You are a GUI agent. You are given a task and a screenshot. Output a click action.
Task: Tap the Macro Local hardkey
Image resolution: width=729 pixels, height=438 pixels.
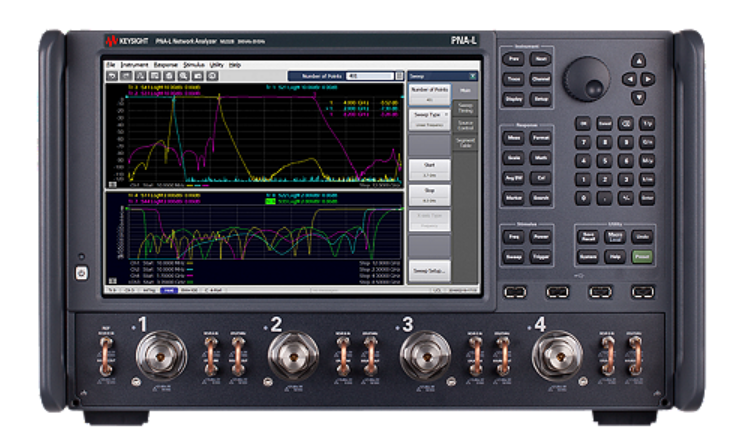[x=615, y=237]
